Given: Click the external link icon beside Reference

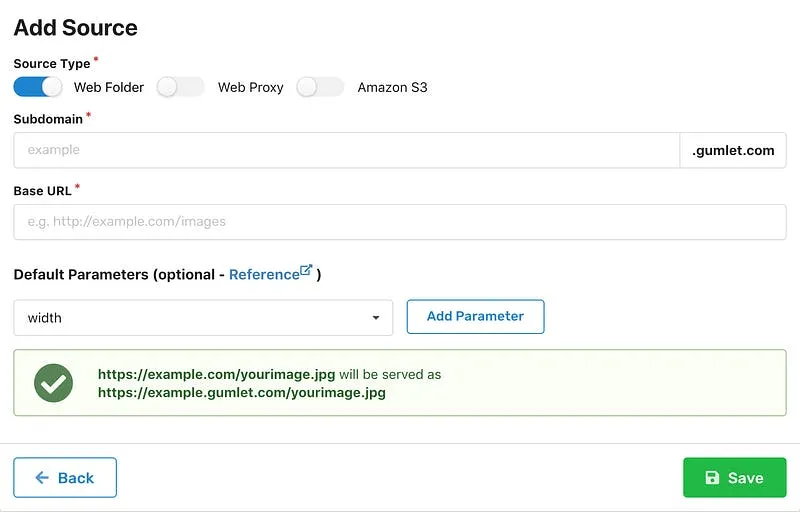Looking at the screenshot, I should [x=306, y=270].
